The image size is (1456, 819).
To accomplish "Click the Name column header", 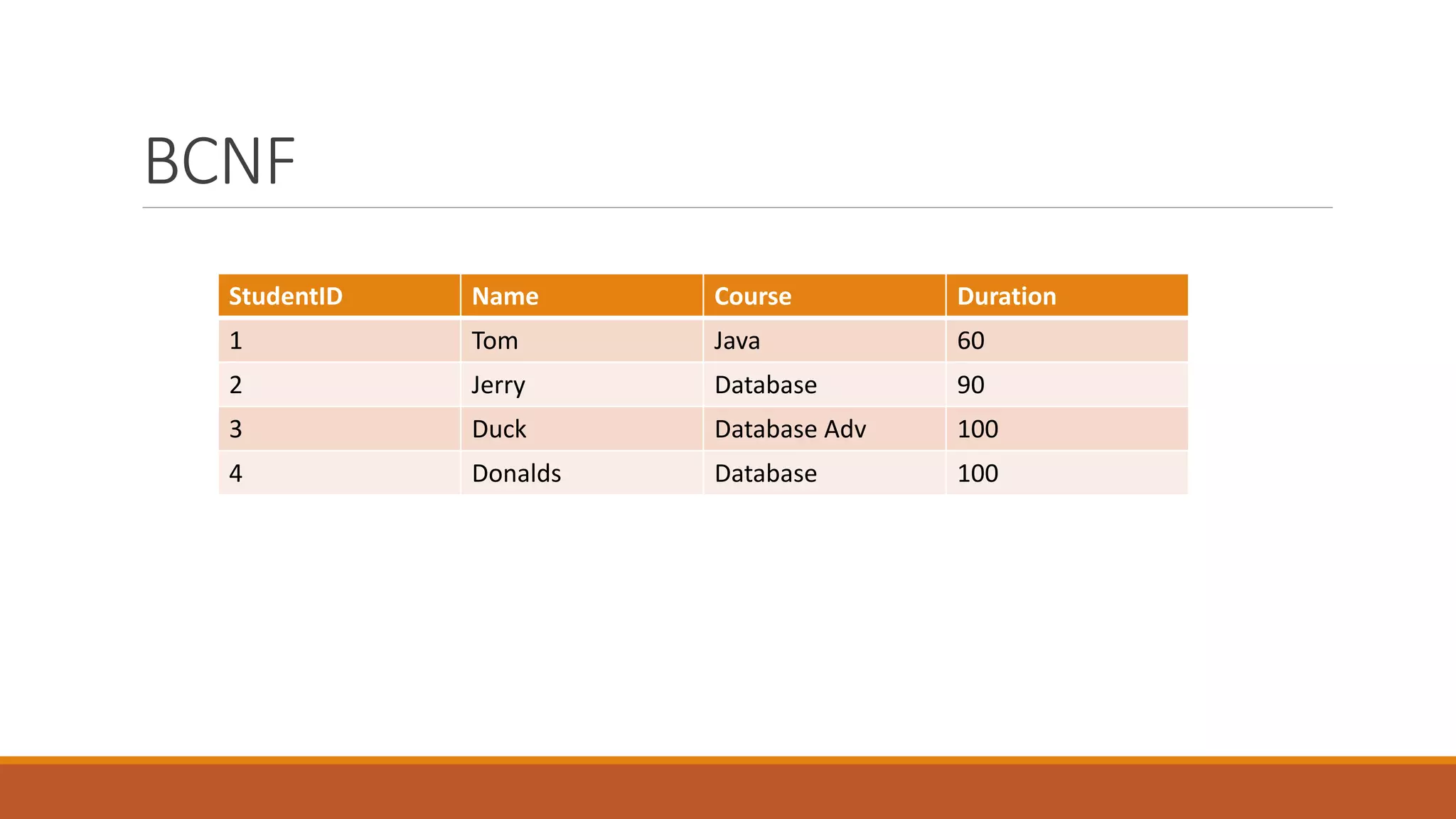I will tap(582, 296).
